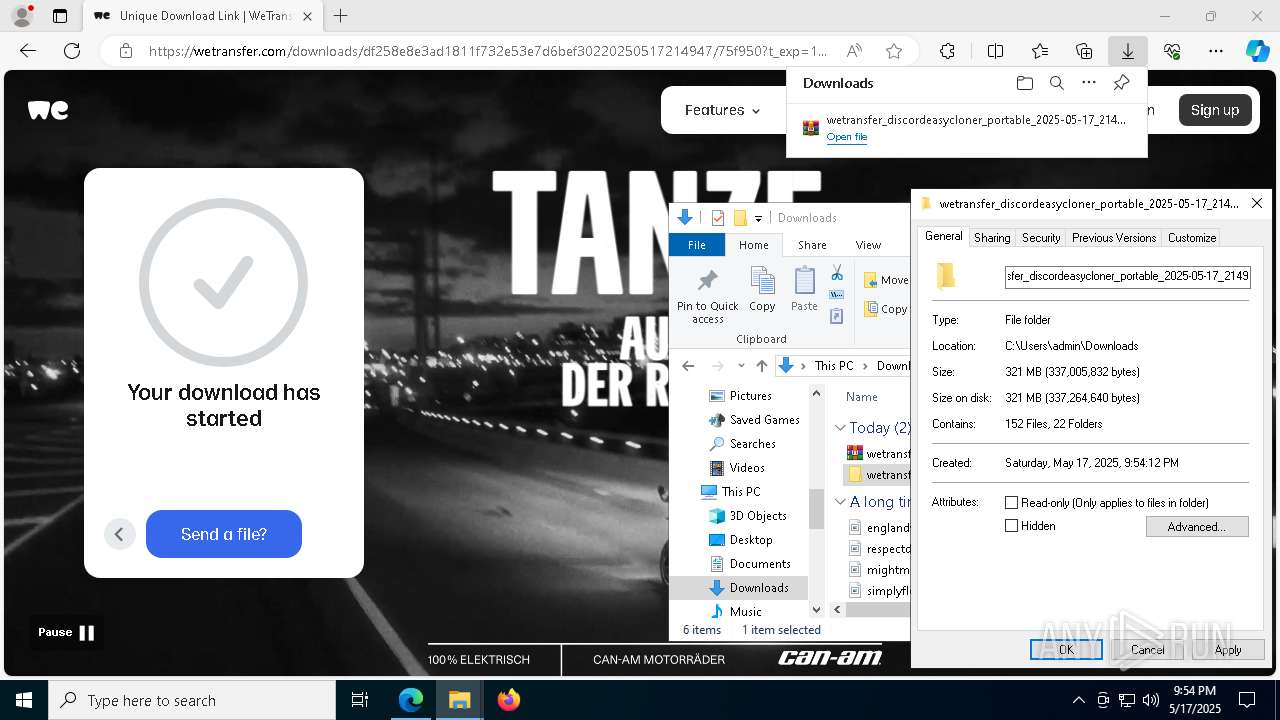The image size is (1280, 720).
Task: Open the Edge tab actions menu icon
Action: 60,16
